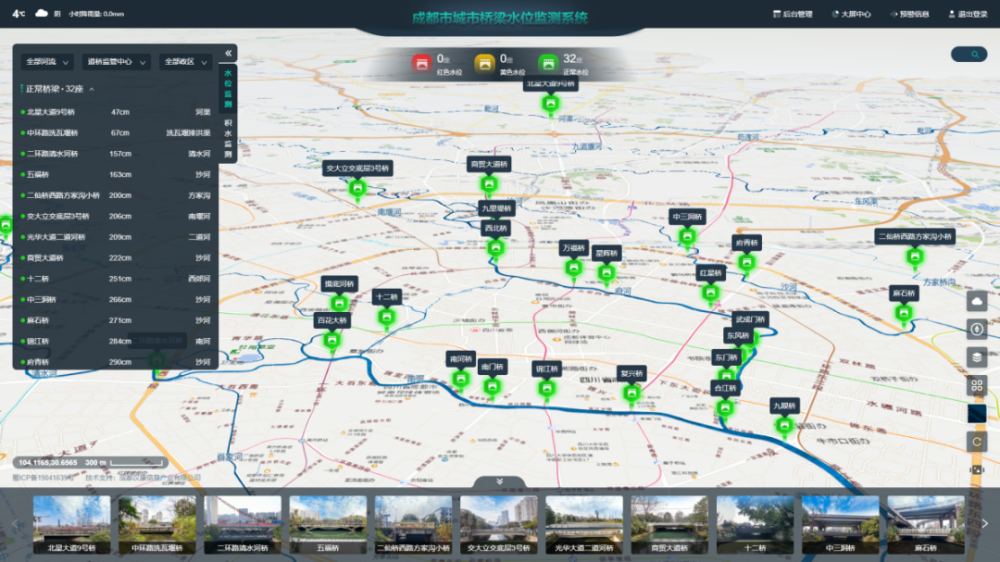This screenshot has height=562, width=1000.
Task: Click 交大立交底层3号桥 map marker icon
Action: tap(357, 189)
